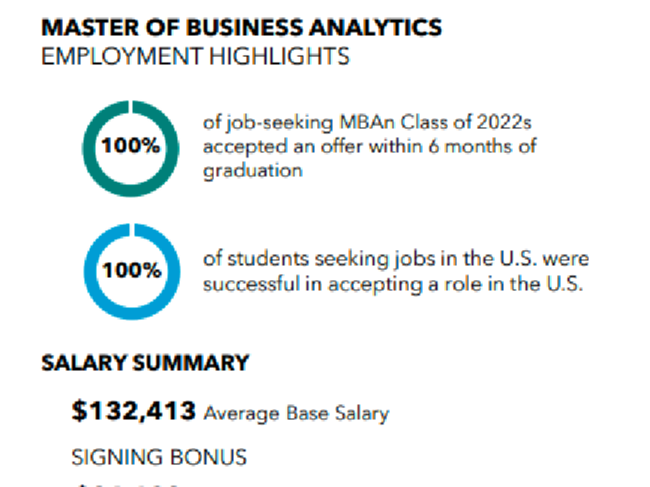Click the line beginning 'accepted an offer'
Viewport: 650px width, 487px height.
(x=370, y=146)
